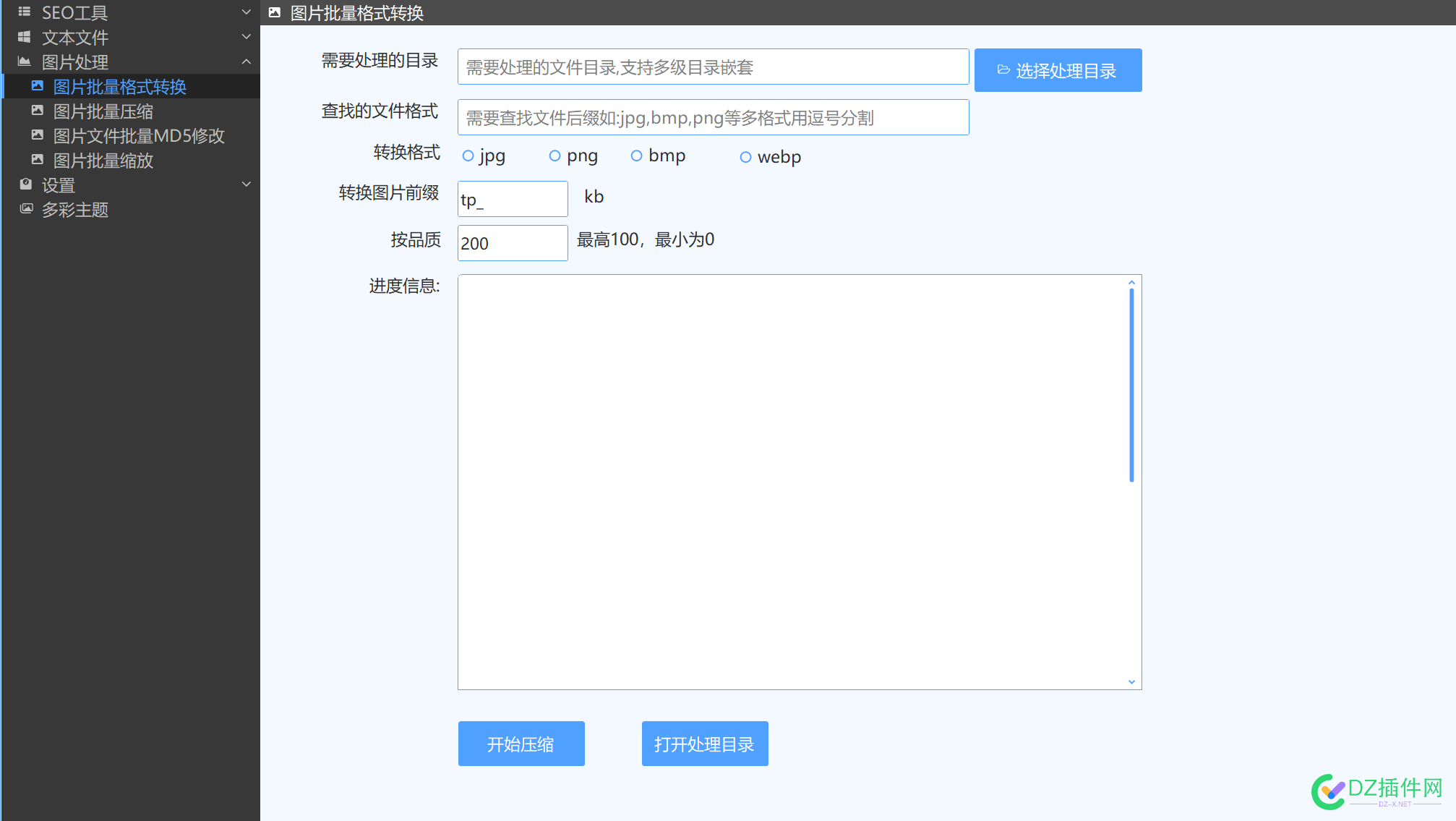Click the 图片批量压缩 image icon
Viewport: 1456px width, 821px height.
[37, 110]
